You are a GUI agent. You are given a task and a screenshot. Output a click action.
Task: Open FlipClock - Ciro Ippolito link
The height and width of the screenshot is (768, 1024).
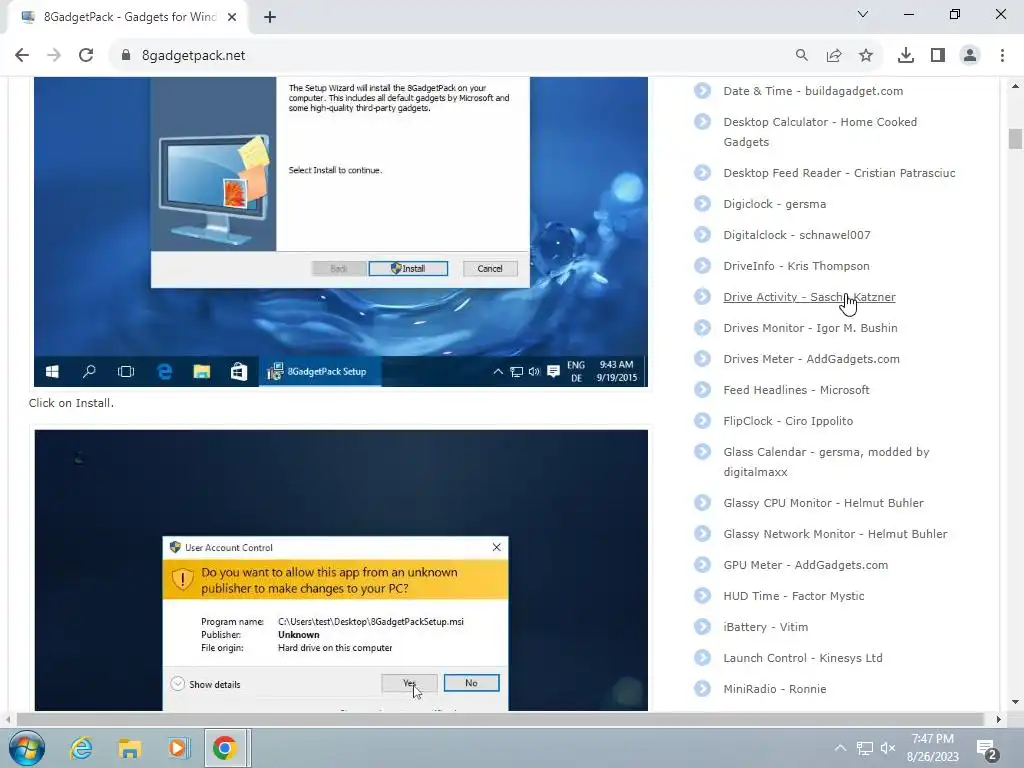point(788,421)
